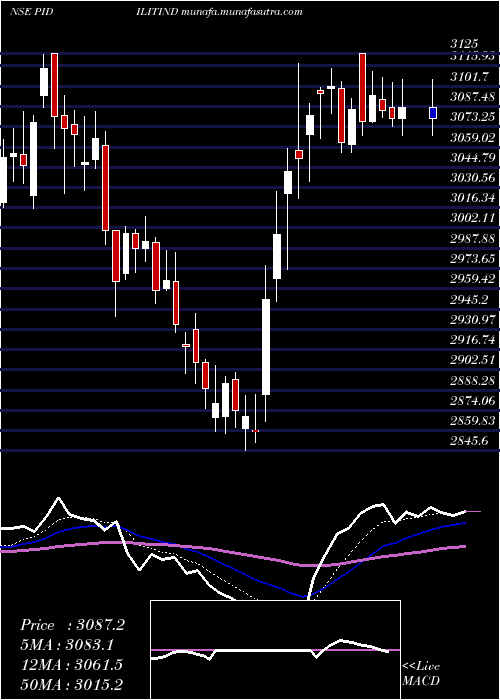Select the 2959.42 price axis label
The height and width of the screenshot is (700, 500).
pyautogui.click(x=472, y=279)
